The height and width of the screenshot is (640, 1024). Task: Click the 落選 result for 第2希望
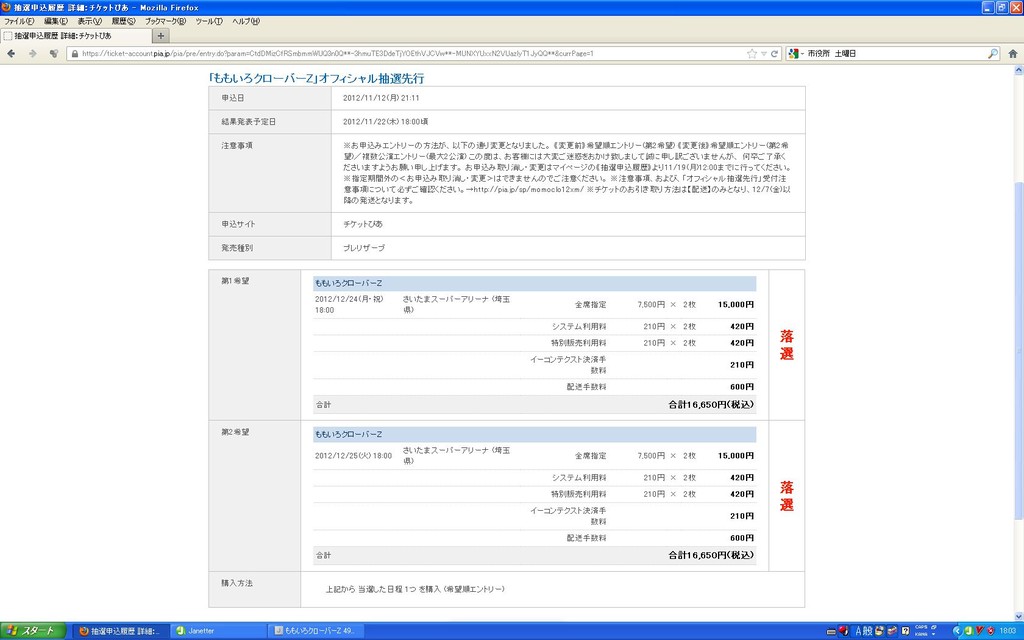click(787, 496)
